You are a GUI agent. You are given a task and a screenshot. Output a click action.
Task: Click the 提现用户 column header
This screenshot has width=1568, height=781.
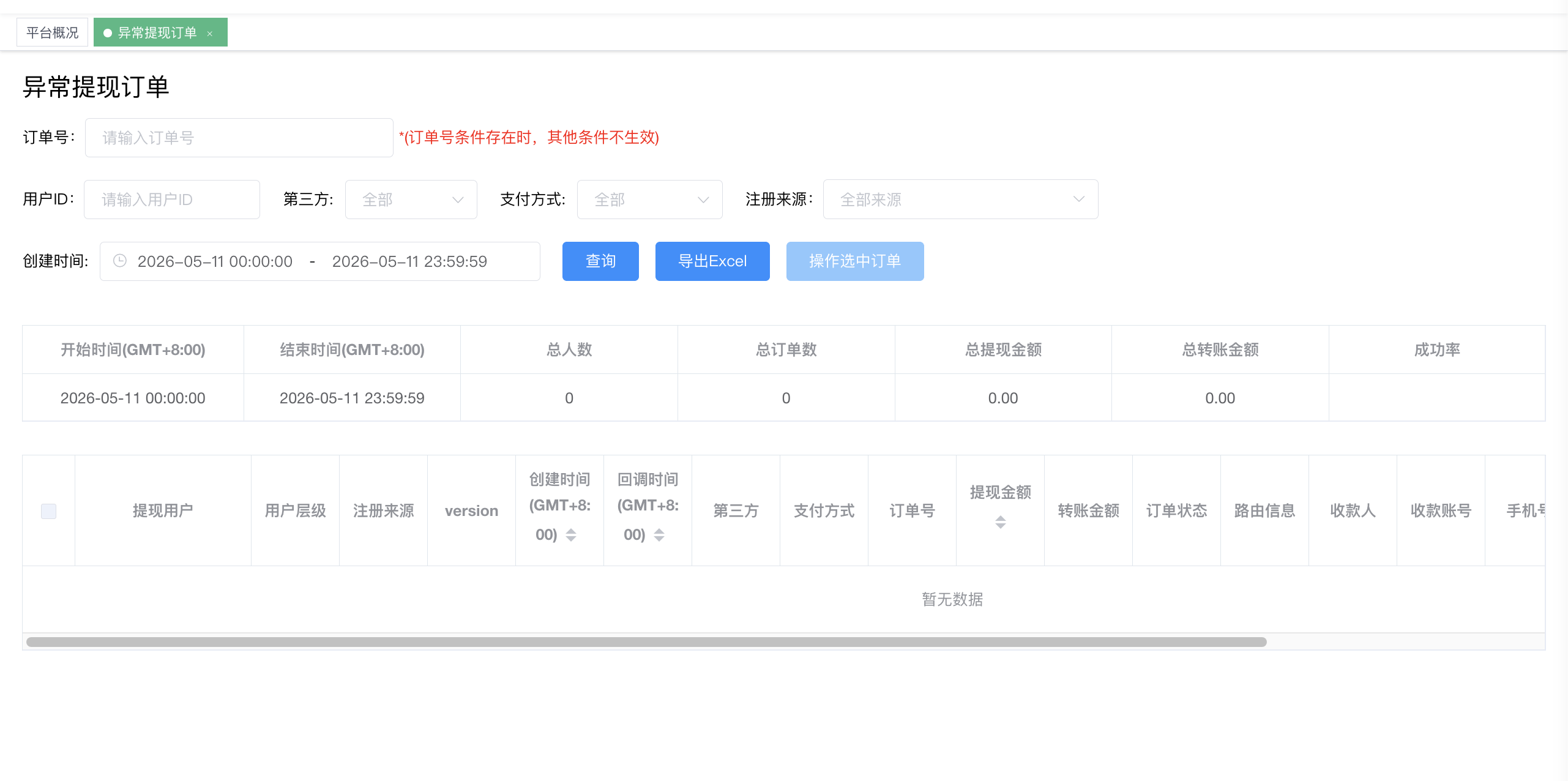(163, 510)
